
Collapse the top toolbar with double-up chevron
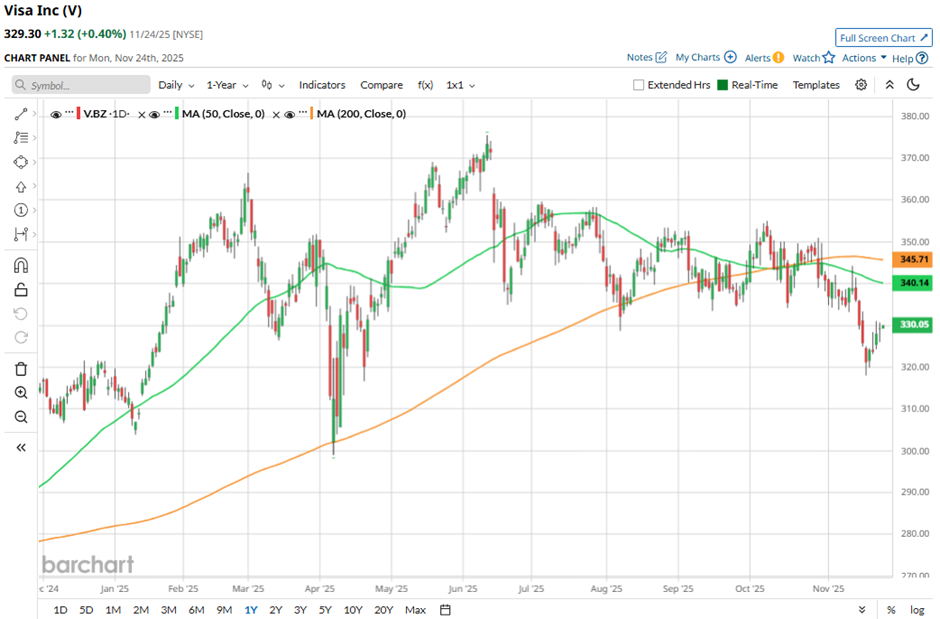point(890,84)
